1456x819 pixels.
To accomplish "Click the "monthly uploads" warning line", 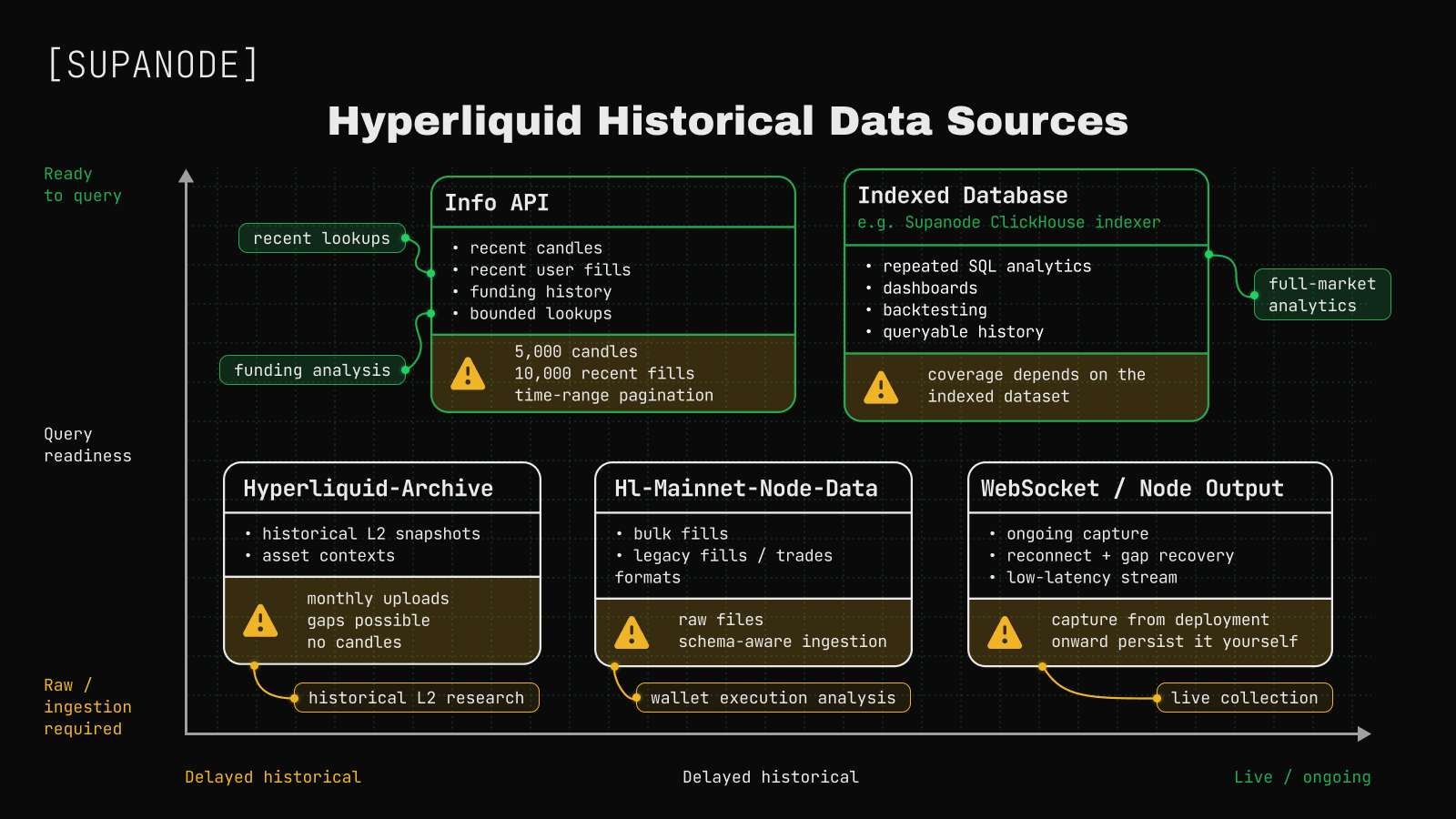I will (x=378, y=599).
